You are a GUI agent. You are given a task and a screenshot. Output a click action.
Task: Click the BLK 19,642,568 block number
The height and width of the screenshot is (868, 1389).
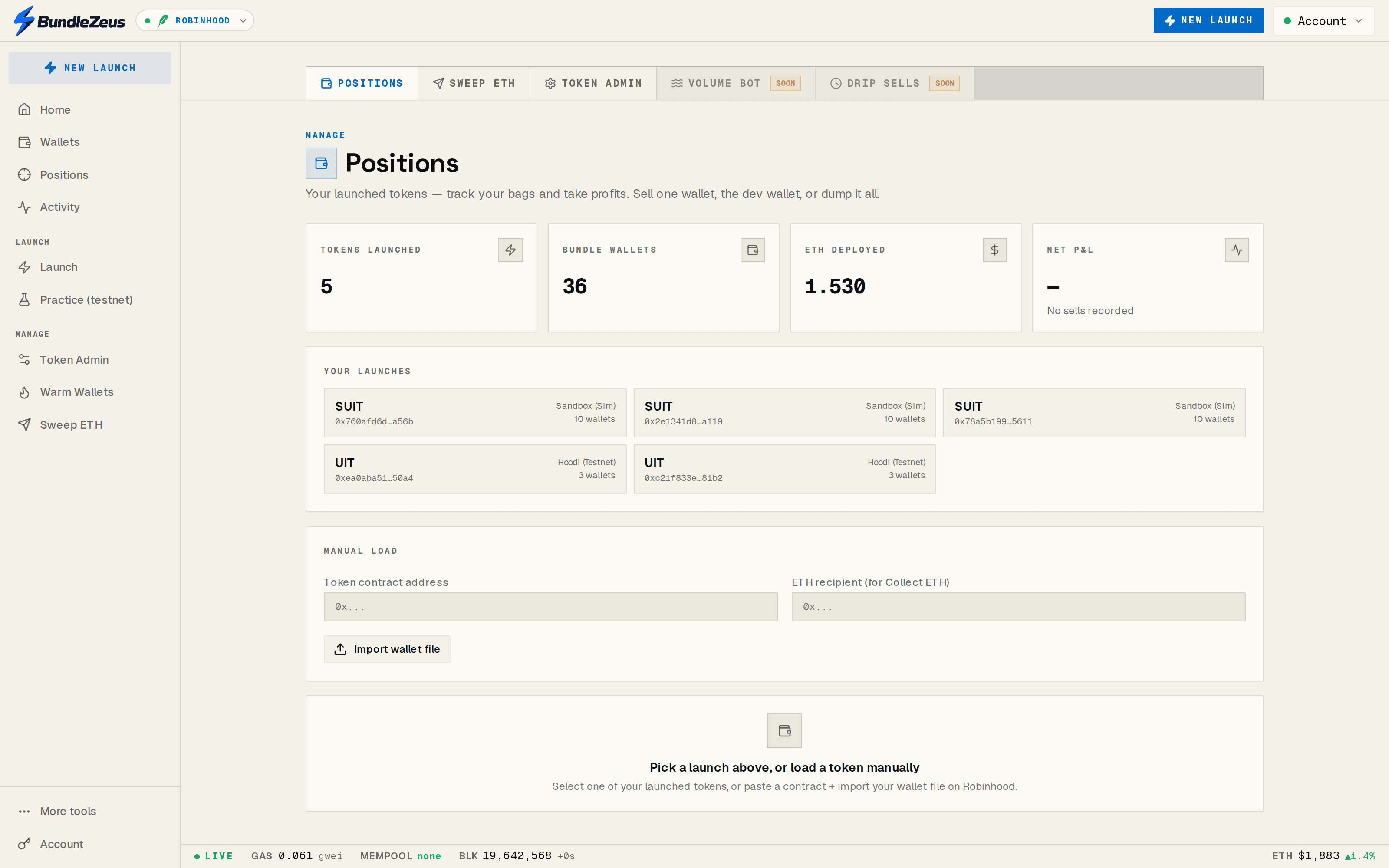(517, 856)
